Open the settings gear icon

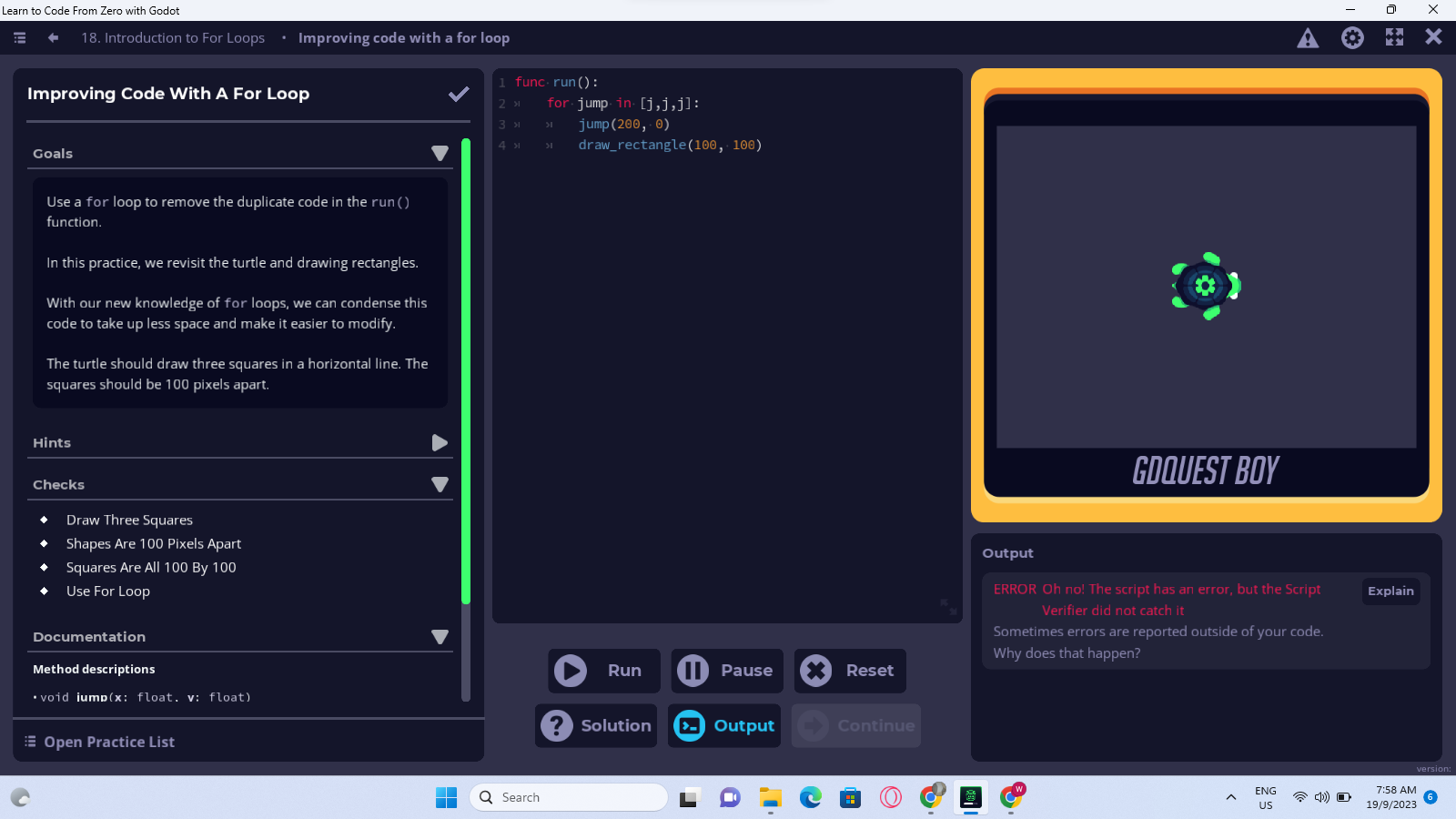pos(1352,37)
